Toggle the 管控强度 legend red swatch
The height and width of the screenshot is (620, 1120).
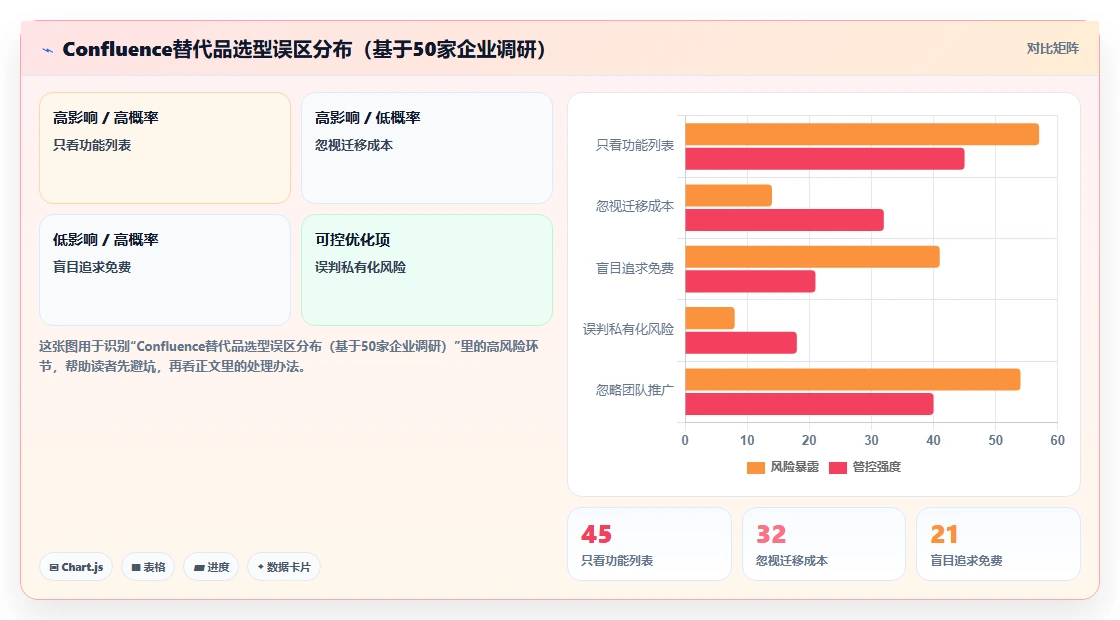pyautogui.click(x=838, y=468)
